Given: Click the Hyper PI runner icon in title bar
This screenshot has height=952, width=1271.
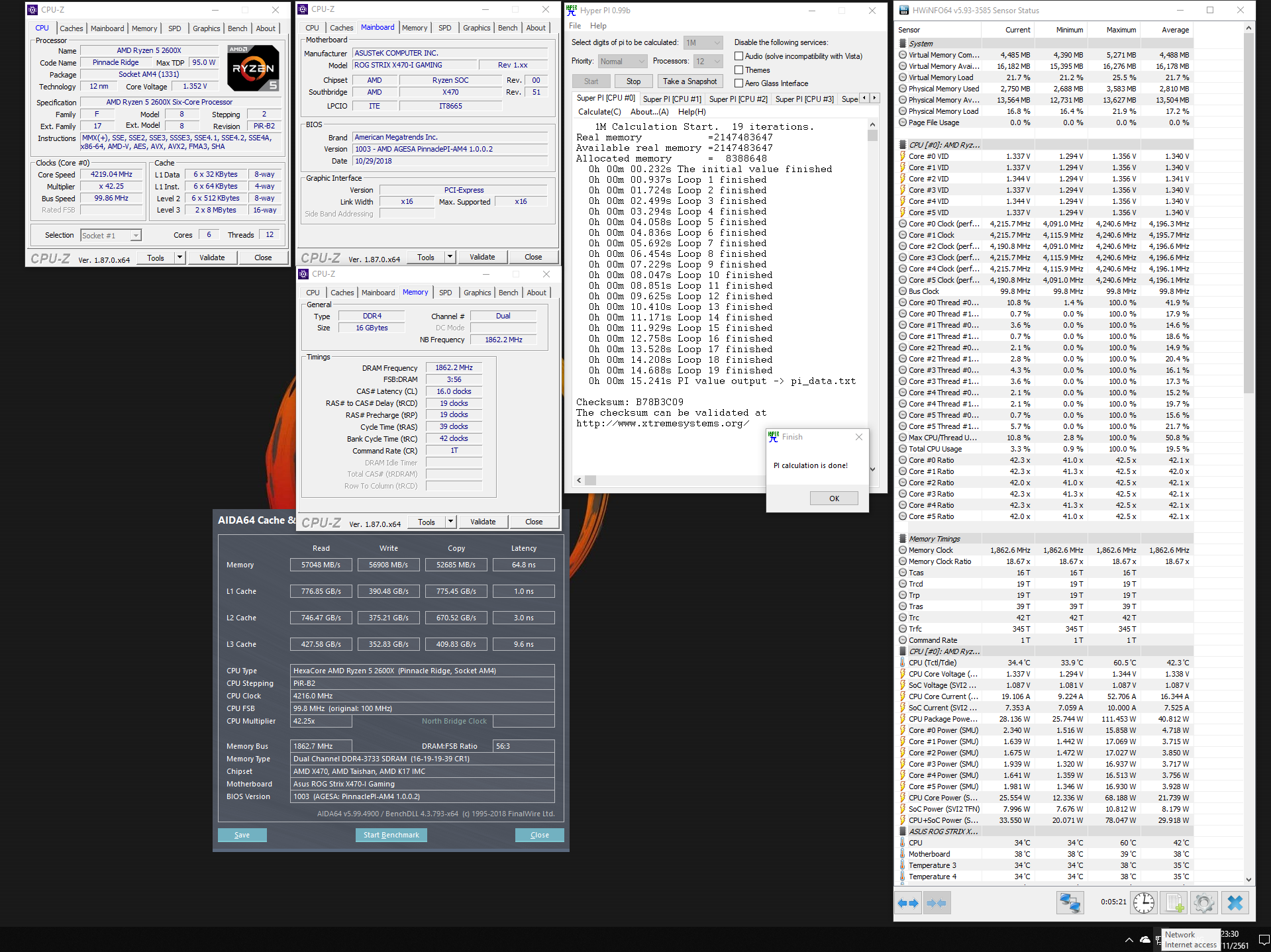Looking at the screenshot, I should pos(572,10).
